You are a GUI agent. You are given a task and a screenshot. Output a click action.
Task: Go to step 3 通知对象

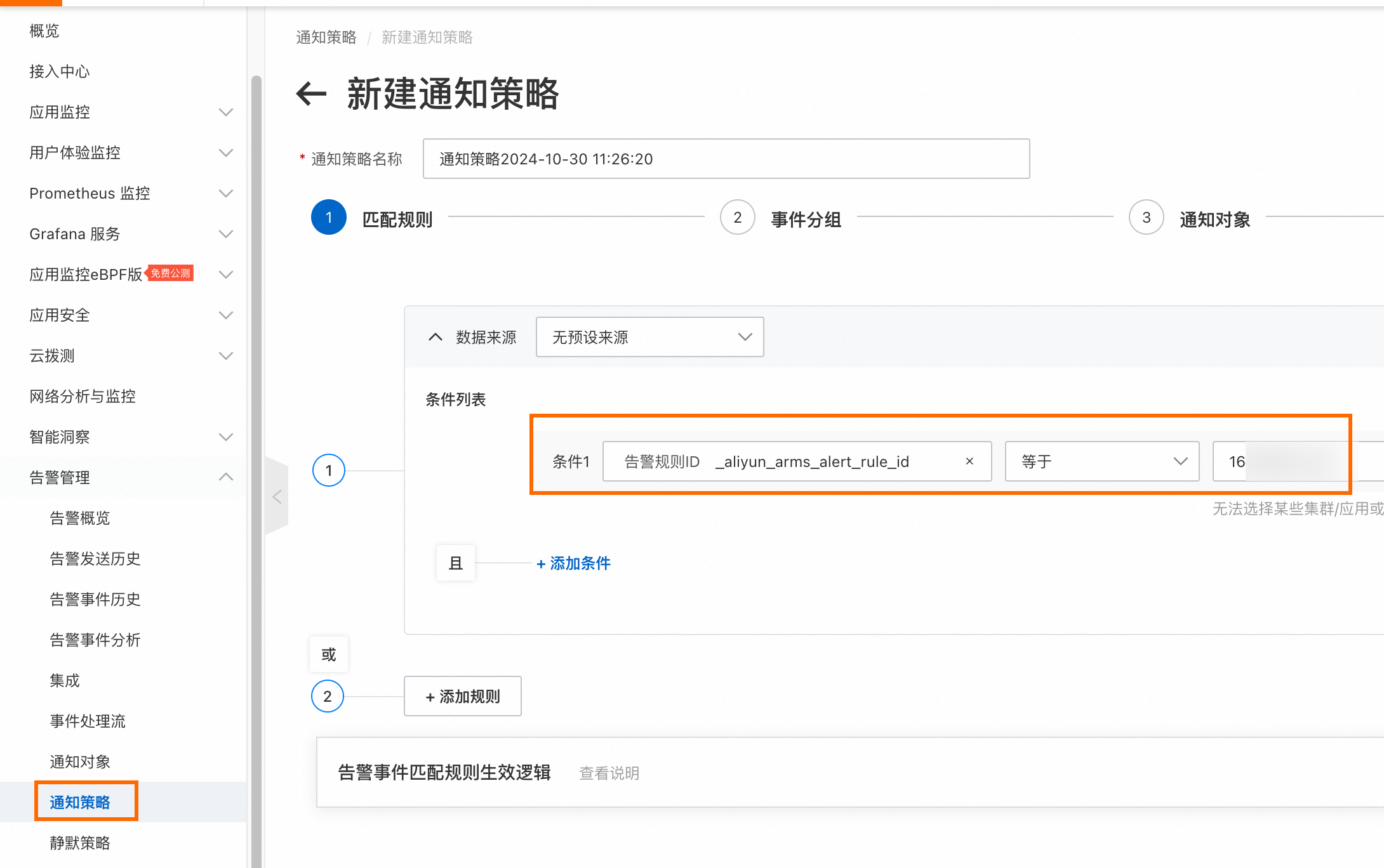click(x=1147, y=218)
